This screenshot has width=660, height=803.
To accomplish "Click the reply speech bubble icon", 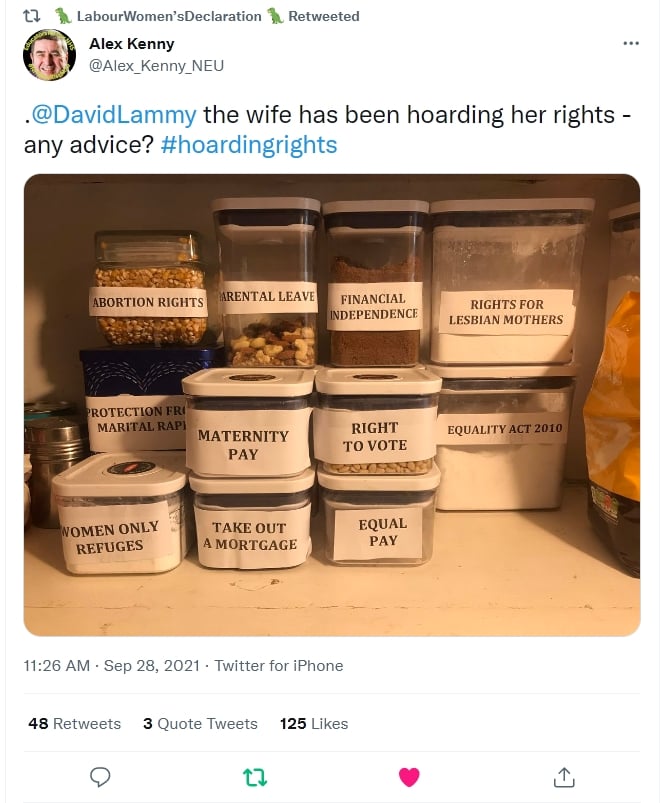I will 100,777.
